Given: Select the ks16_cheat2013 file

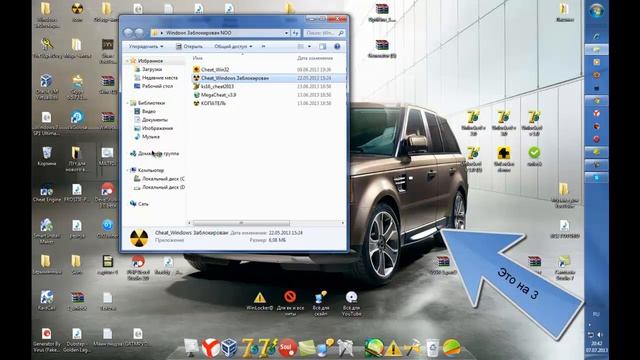Looking at the screenshot, I should pos(217,86).
